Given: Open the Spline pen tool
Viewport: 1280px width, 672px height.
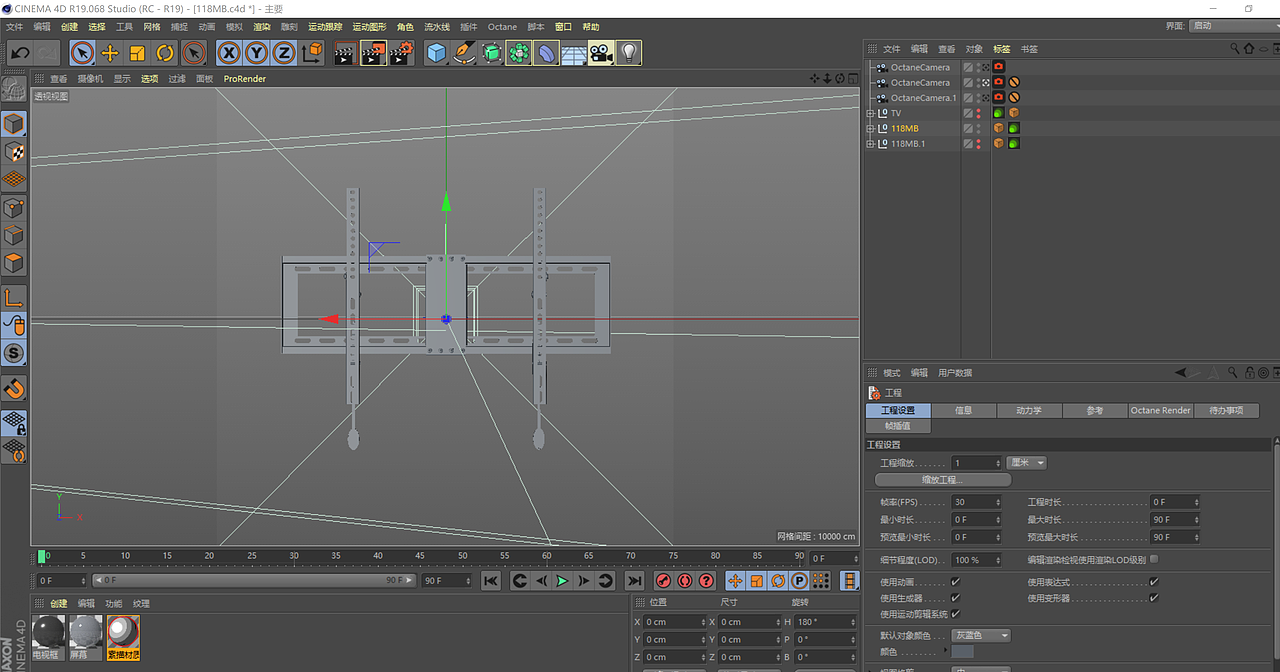Looking at the screenshot, I should coord(464,53).
